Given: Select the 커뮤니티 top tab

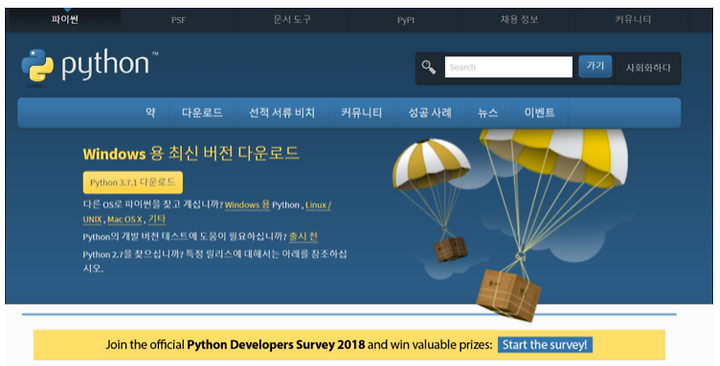Looking at the screenshot, I should (x=633, y=20).
